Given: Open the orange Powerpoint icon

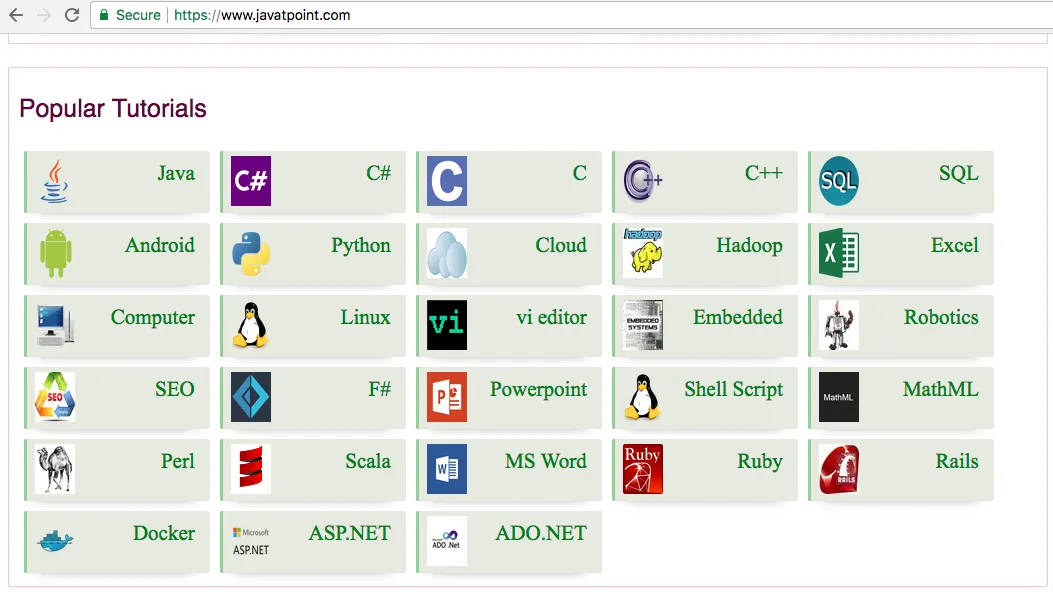Looking at the screenshot, I should [x=447, y=397].
